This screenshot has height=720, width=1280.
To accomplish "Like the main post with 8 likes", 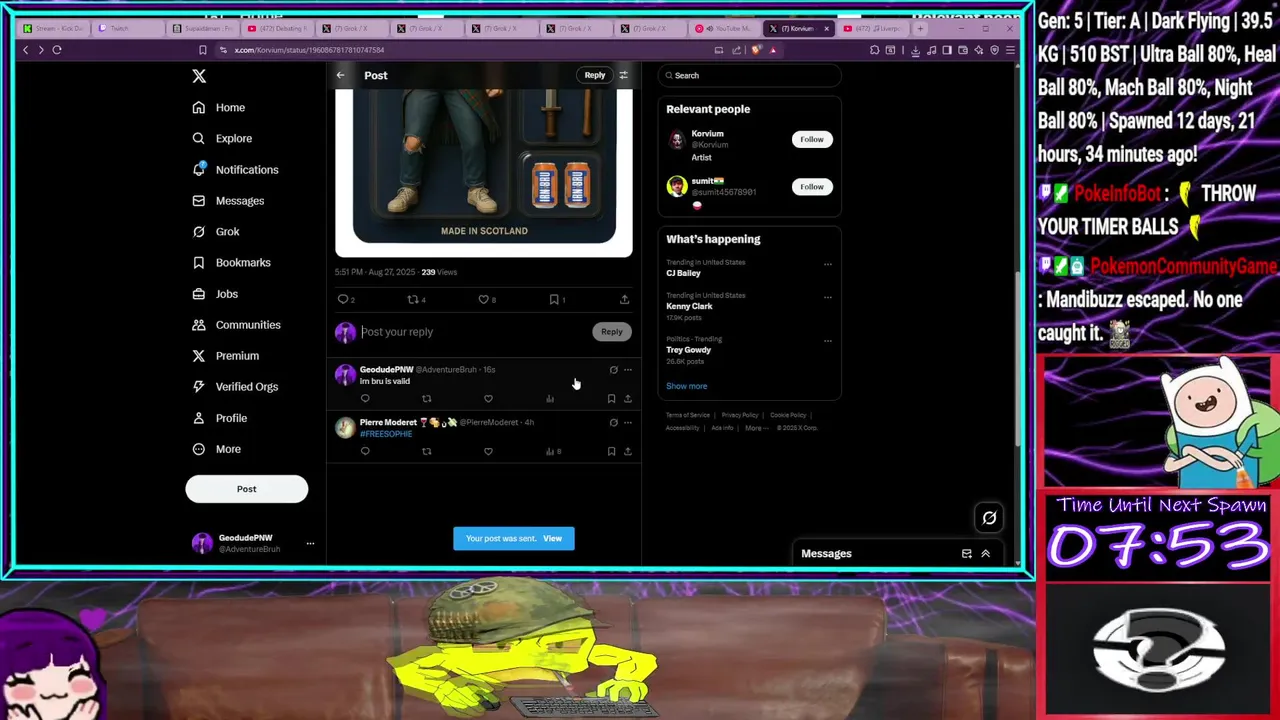I will point(484,299).
